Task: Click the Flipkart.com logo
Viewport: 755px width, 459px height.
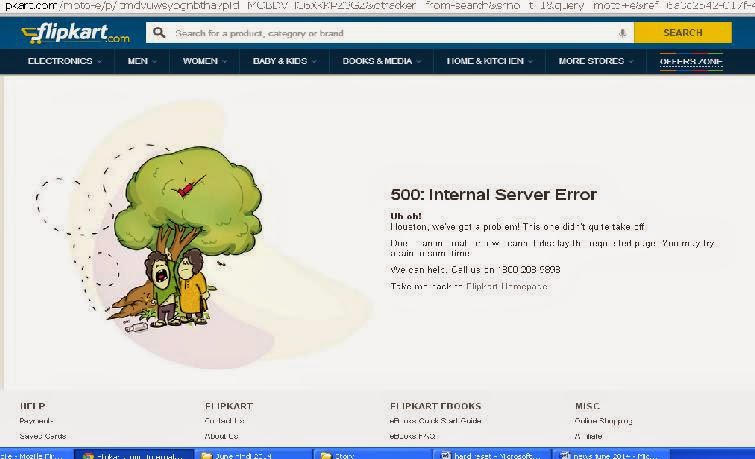Action: click(x=76, y=33)
